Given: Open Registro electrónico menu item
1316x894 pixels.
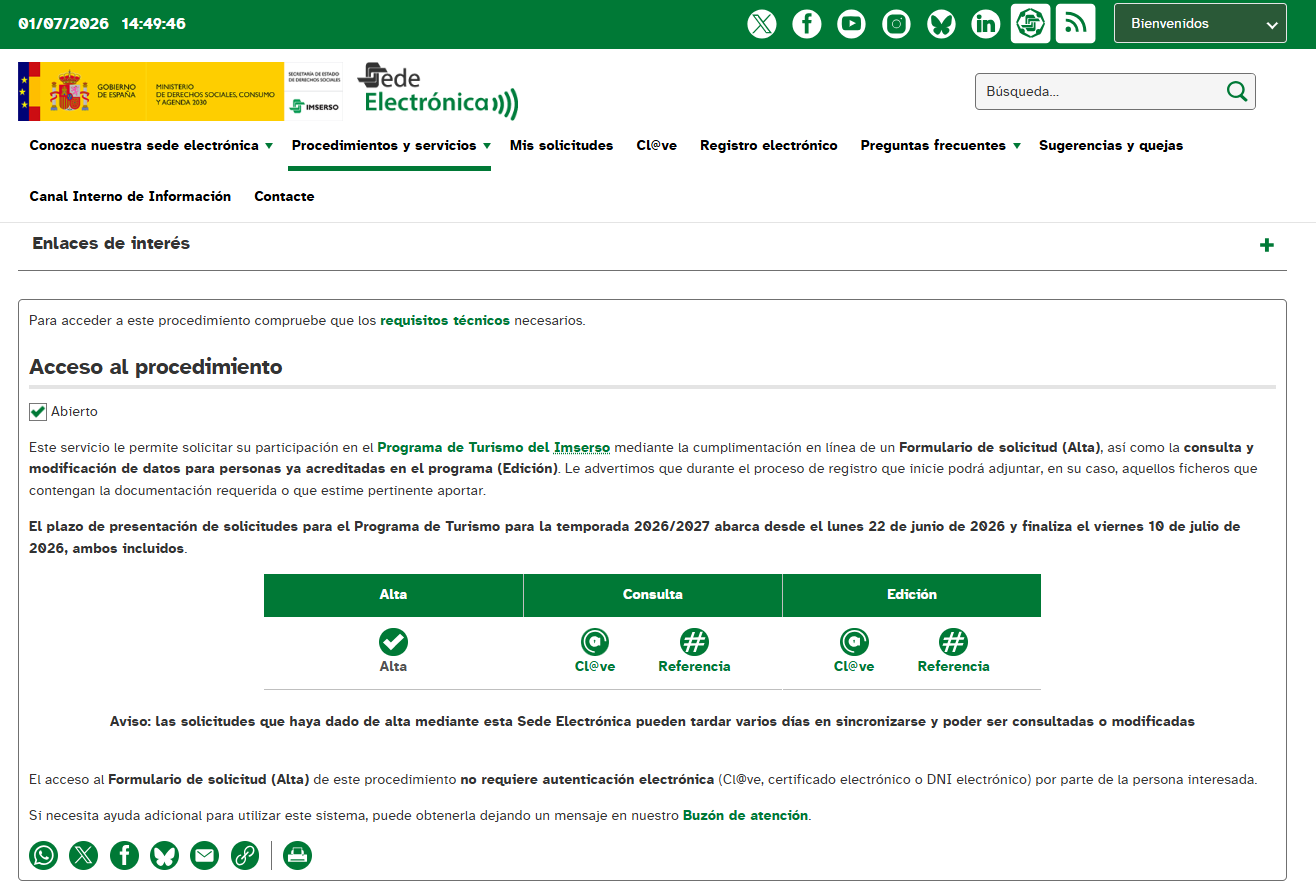Looking at the screenshot, I should coord(769,146).
